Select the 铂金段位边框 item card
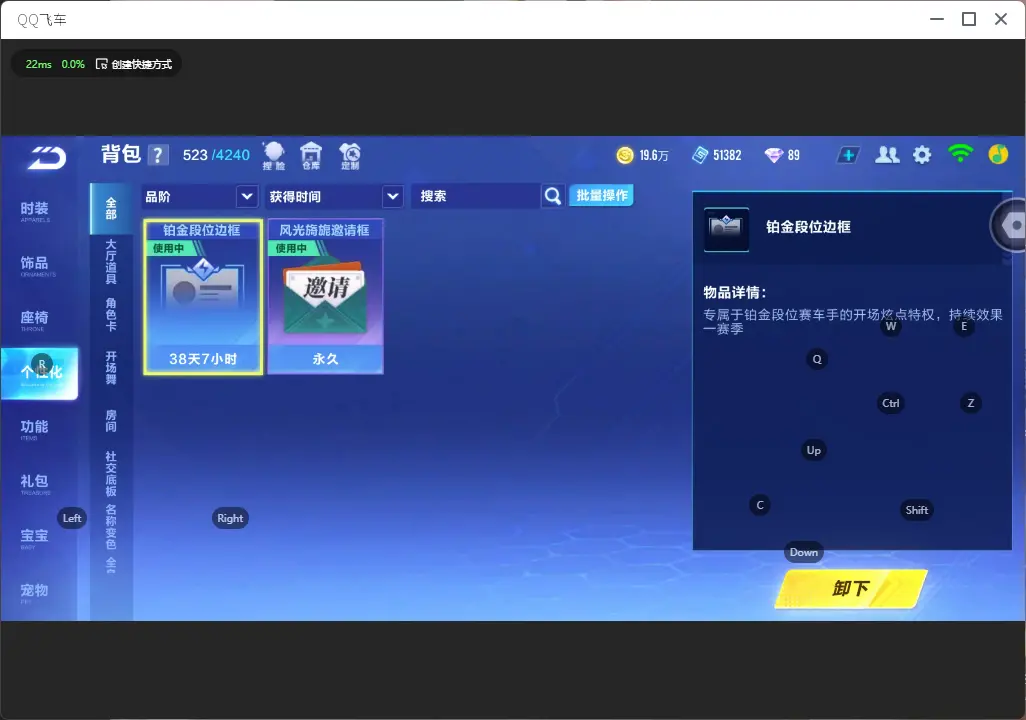This screenshot has width=1026, height=720. coord(203,297)
